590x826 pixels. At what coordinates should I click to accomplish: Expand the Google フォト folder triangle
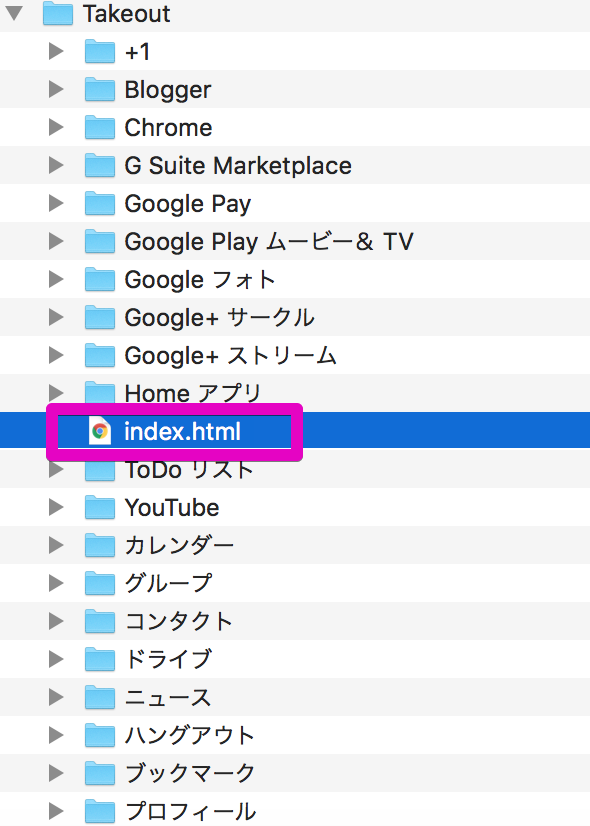click(x=56, y=279)
